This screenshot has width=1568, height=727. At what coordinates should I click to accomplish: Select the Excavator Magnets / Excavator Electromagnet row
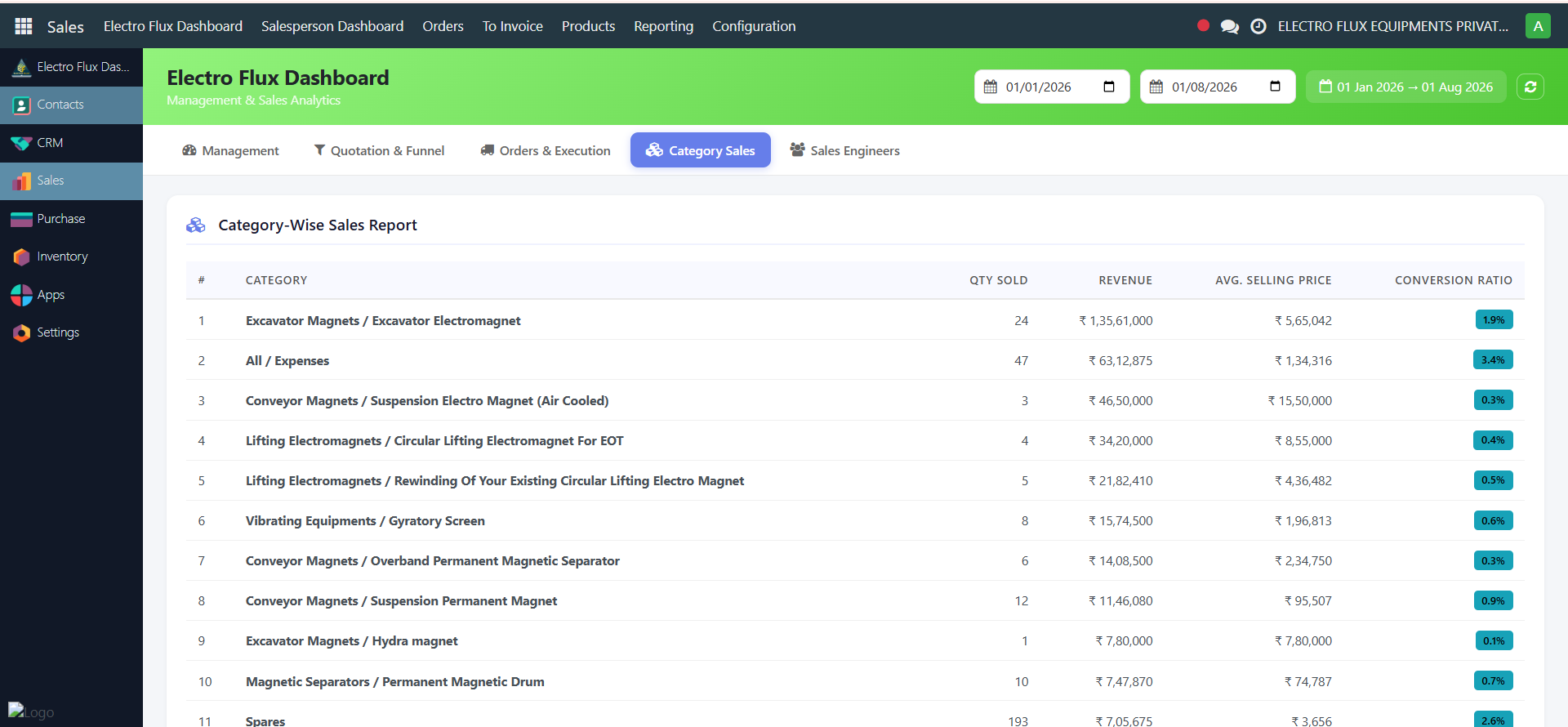(855, 320)
